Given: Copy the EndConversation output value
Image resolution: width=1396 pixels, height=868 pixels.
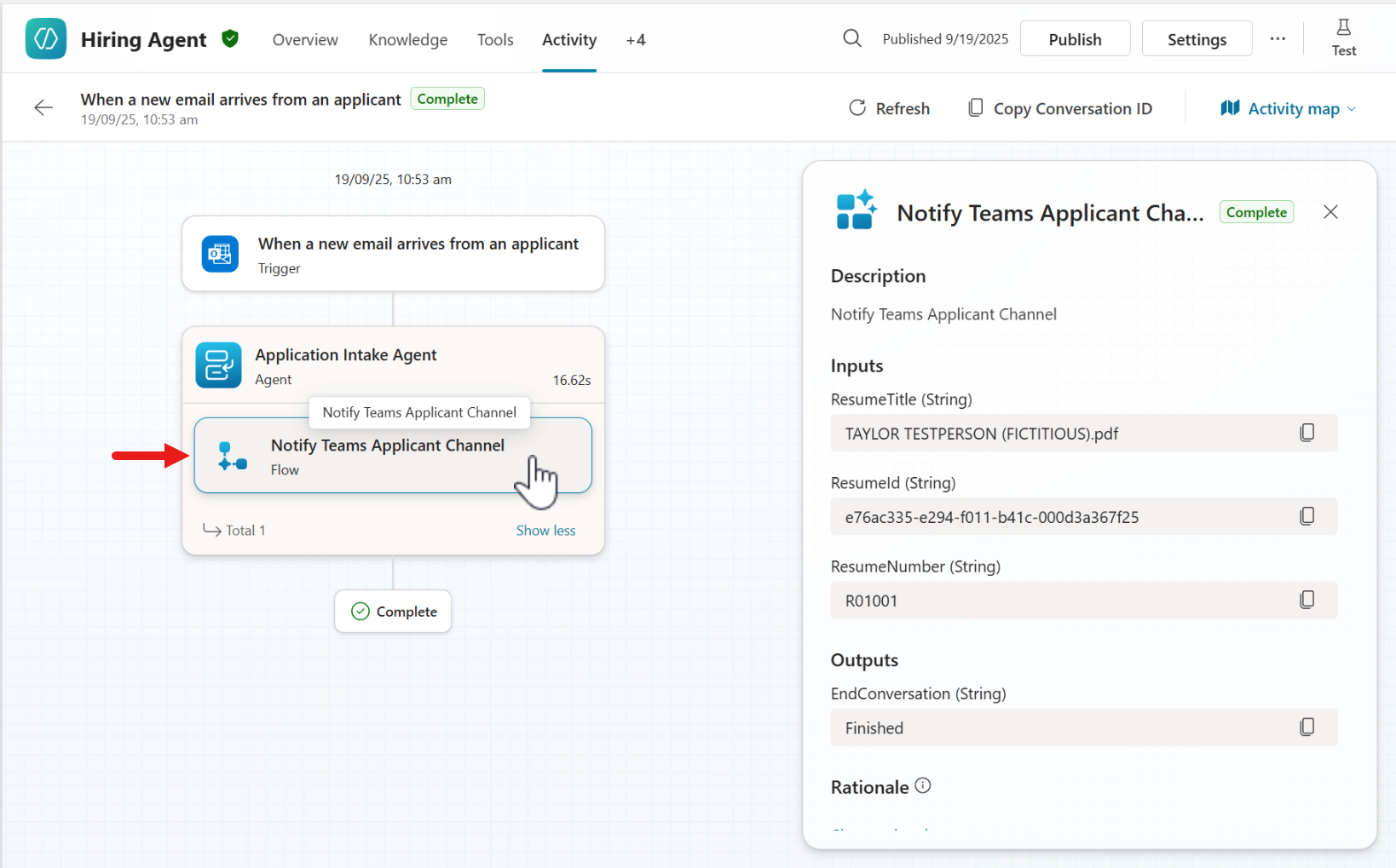Looking at the screenshot, I should click(x=1307, y=727).
